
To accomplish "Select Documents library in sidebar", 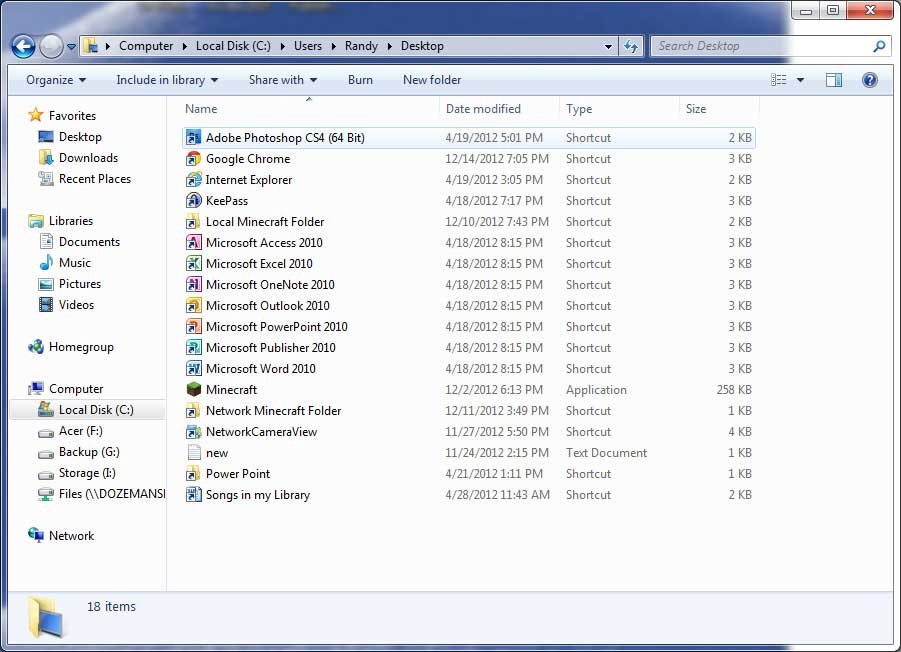I will click(x=89, y=242).
